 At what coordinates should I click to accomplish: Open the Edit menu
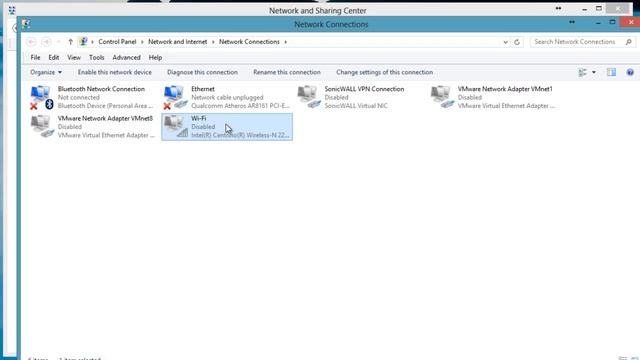[x=53, y=58]
